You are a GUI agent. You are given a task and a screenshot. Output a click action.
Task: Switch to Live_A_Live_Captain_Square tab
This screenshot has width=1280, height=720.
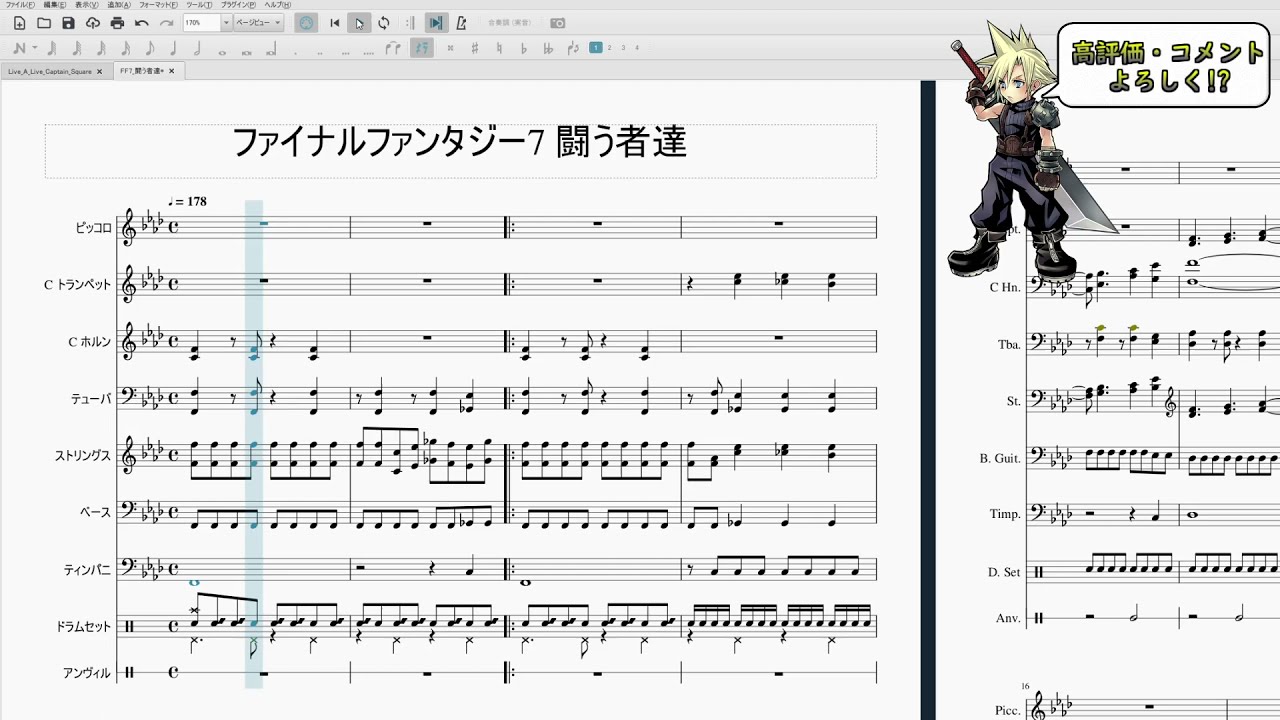point(49,71)
